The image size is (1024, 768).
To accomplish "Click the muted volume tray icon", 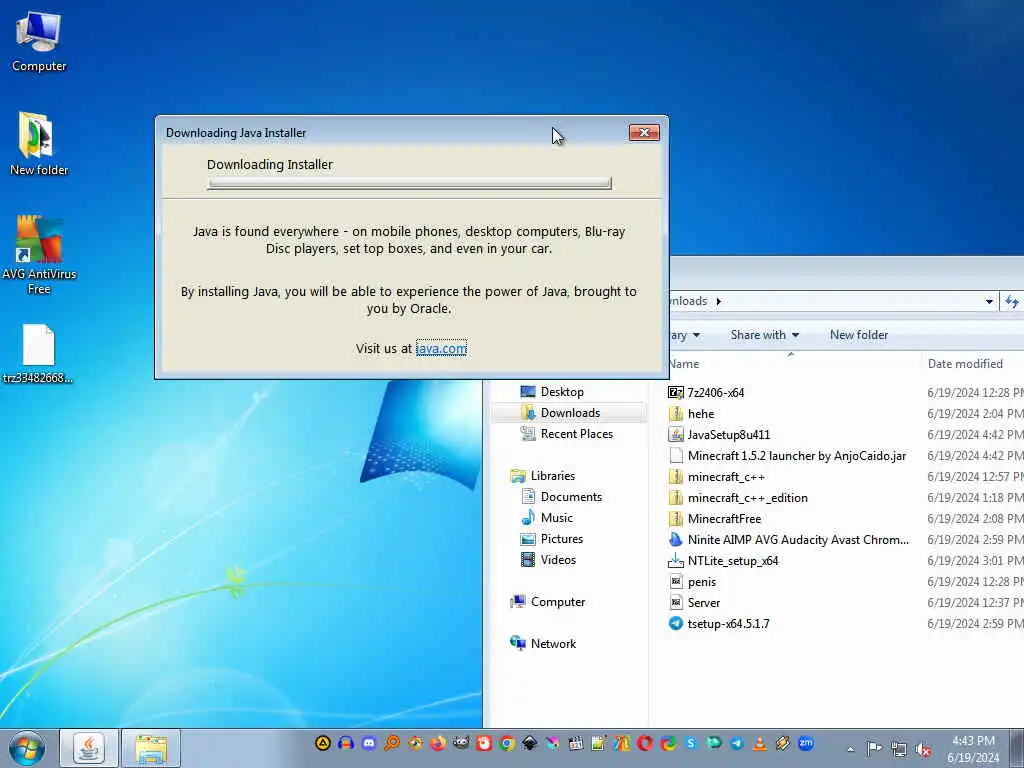I will (x=923, y=749).
